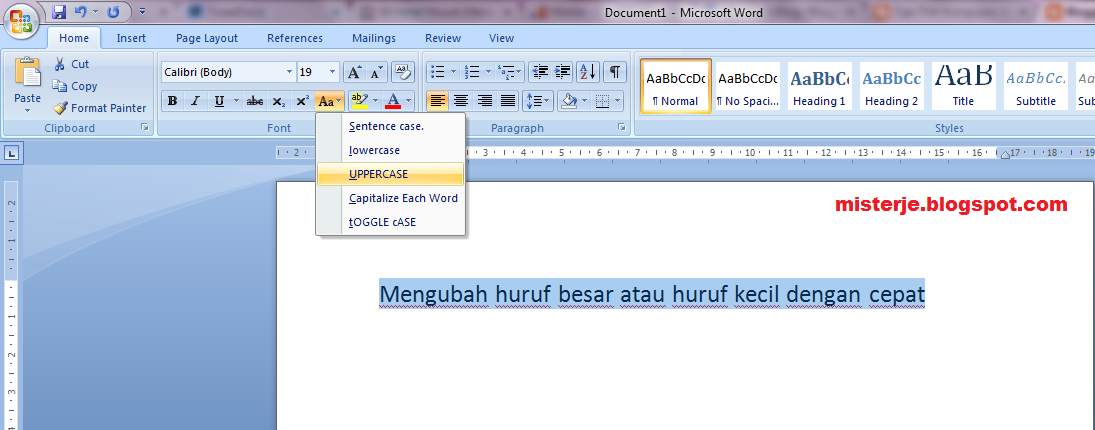
Task: Apply numbered list formatting
Action: point(472,72)
